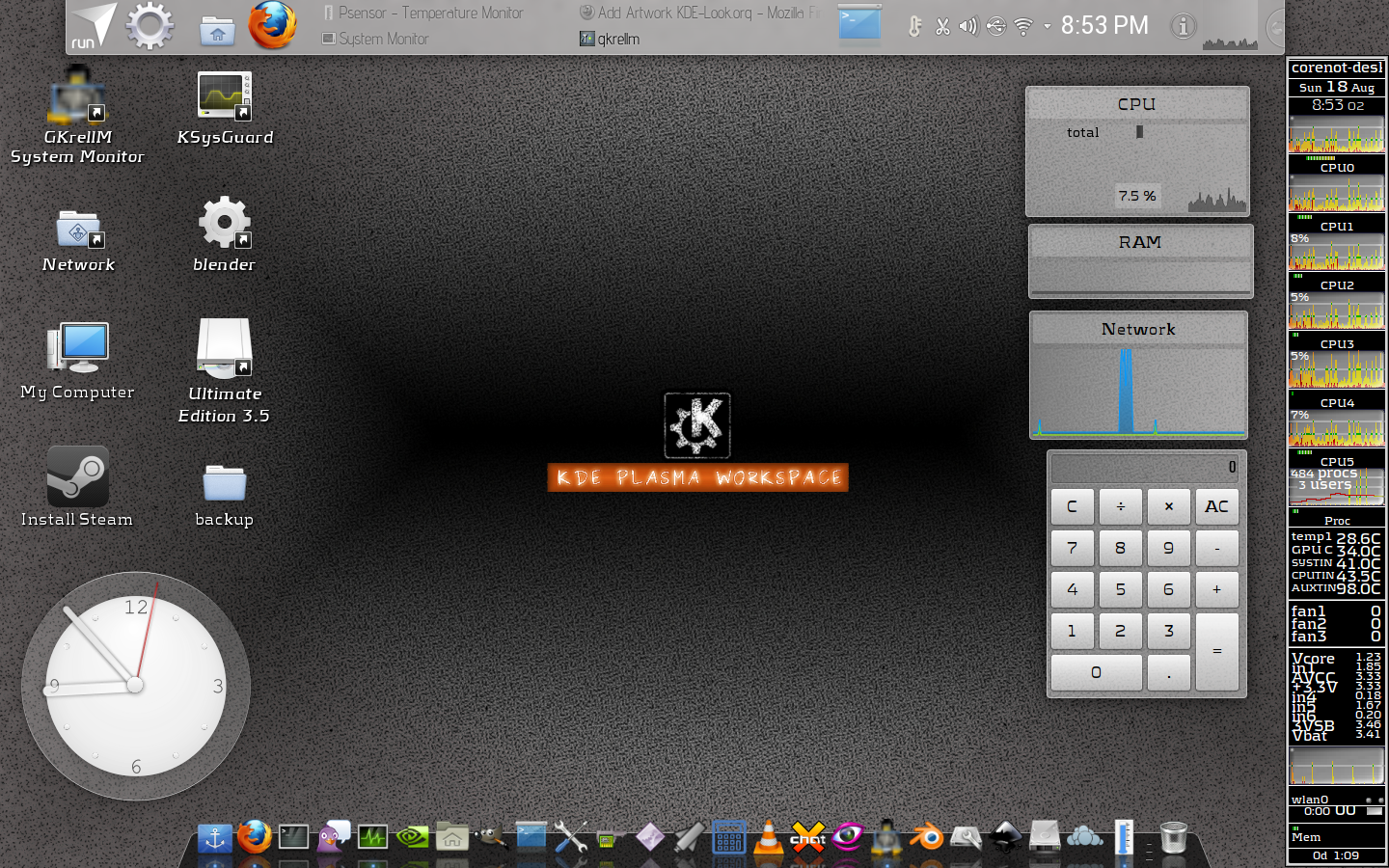Viewport: 1389px width, 868px height.
Task: Open the Ultimate Edition 3.5 drive icon
Action: point(225,371)
